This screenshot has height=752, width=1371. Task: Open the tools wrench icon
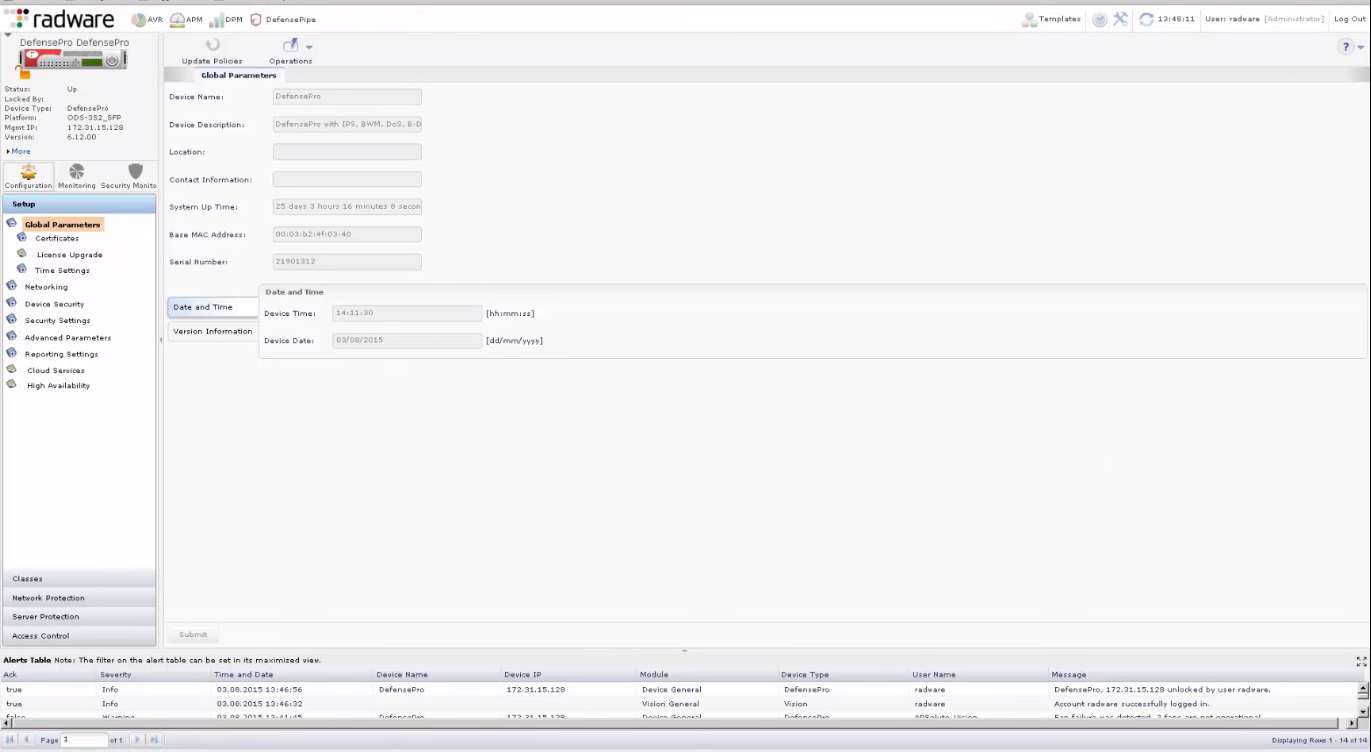tap(1121, 19)
